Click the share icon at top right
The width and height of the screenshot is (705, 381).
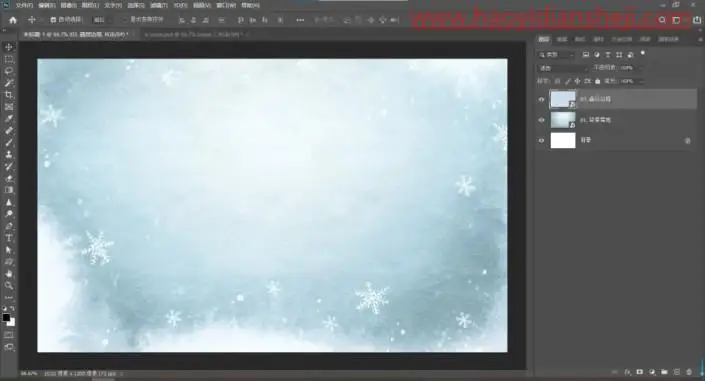(697, 20)
